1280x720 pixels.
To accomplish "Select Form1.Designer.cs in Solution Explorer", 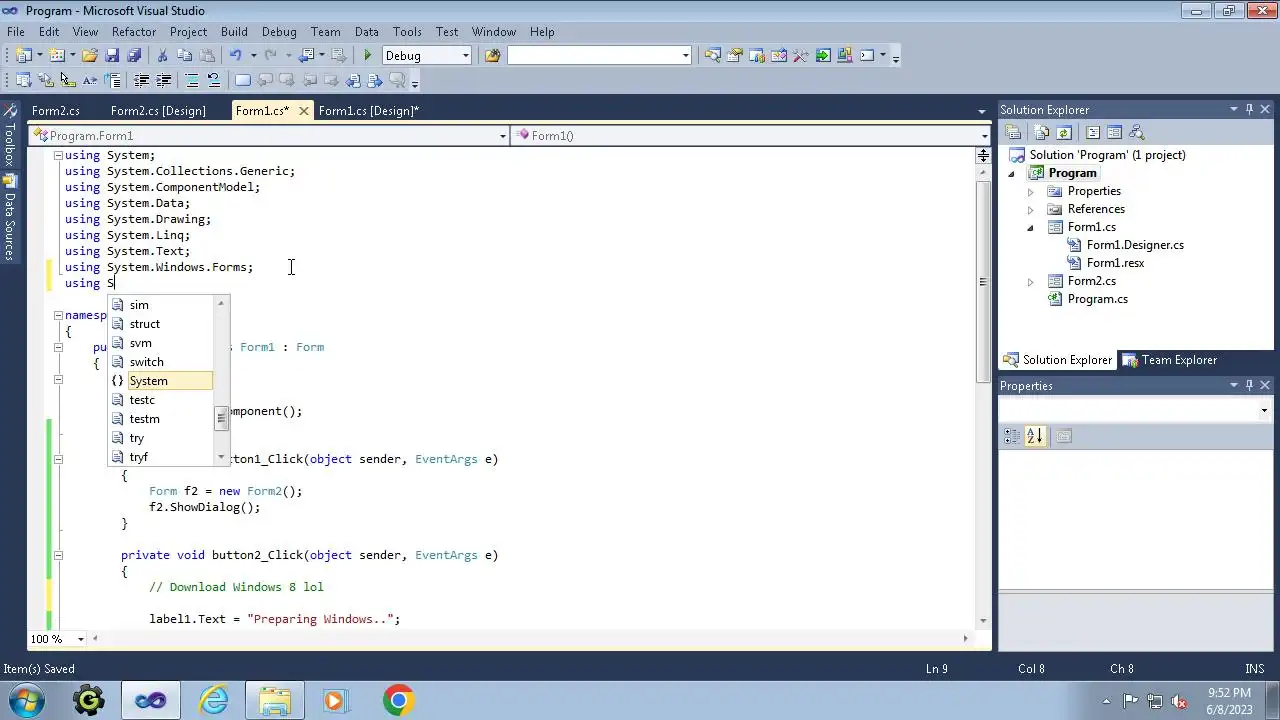I will (x=1135, y=245).
